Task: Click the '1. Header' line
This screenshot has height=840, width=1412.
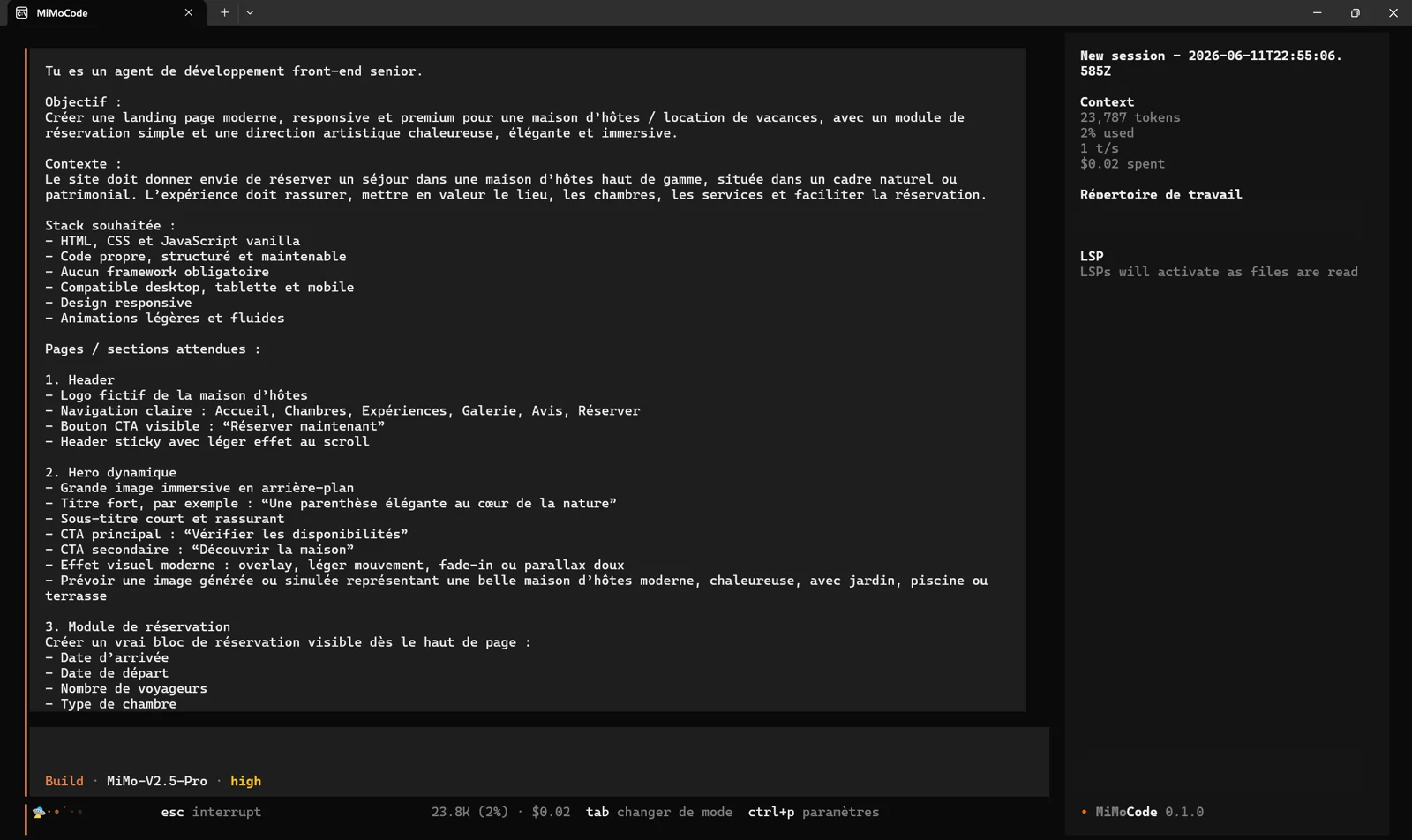Action: coord(79,380)
